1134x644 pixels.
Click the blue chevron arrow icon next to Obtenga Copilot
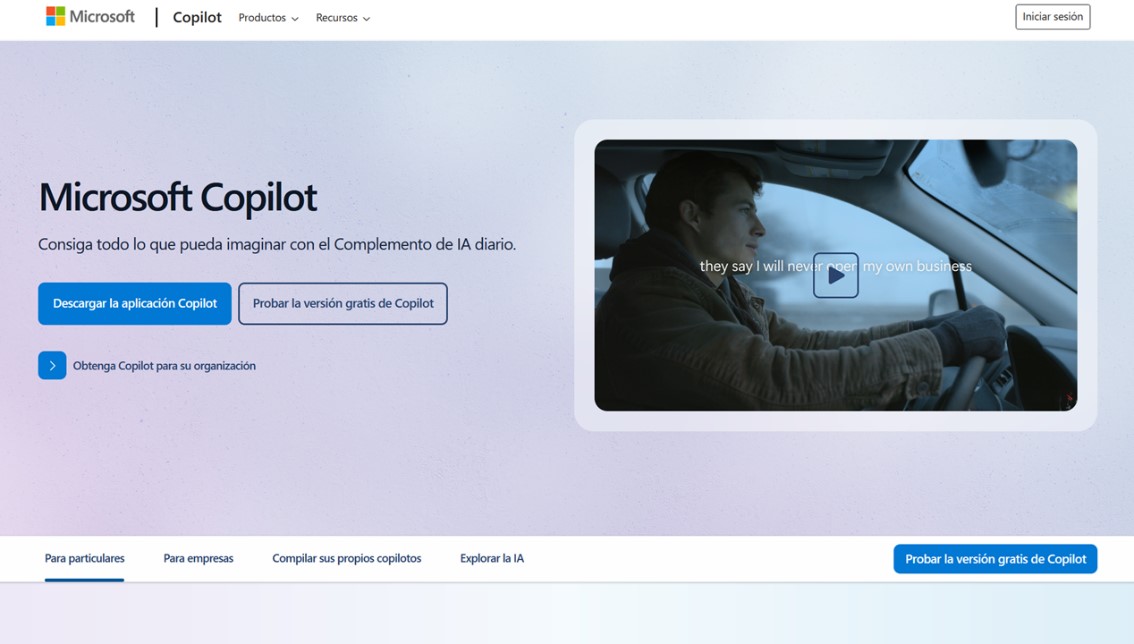[52, 365]
